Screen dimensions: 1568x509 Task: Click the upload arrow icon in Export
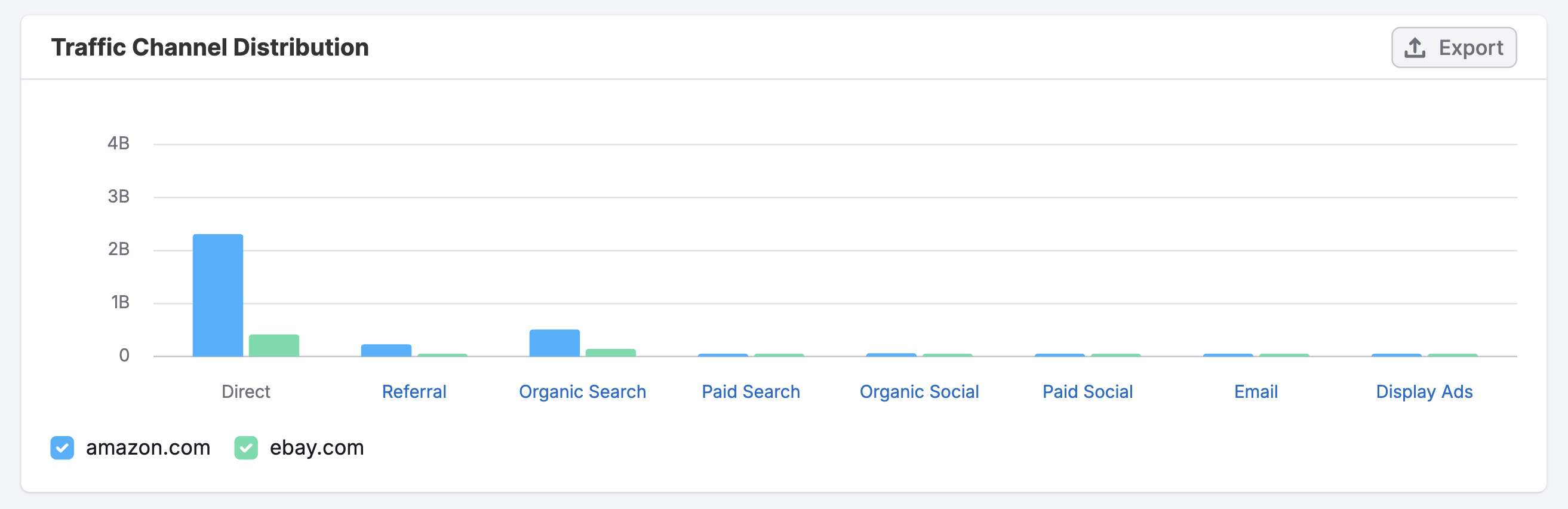1414,47
